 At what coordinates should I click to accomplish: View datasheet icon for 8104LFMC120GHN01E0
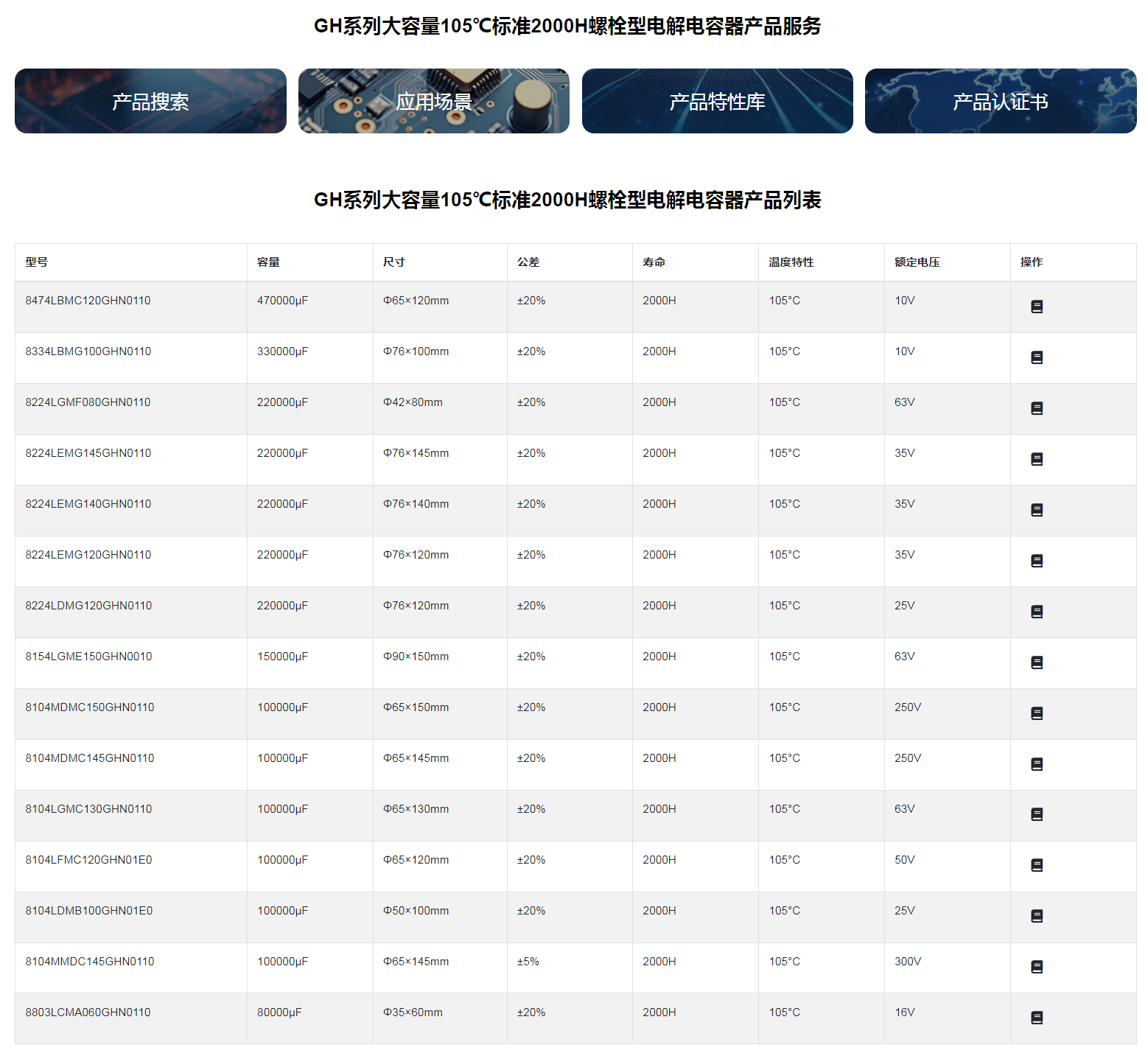[x=1036, y=865]
